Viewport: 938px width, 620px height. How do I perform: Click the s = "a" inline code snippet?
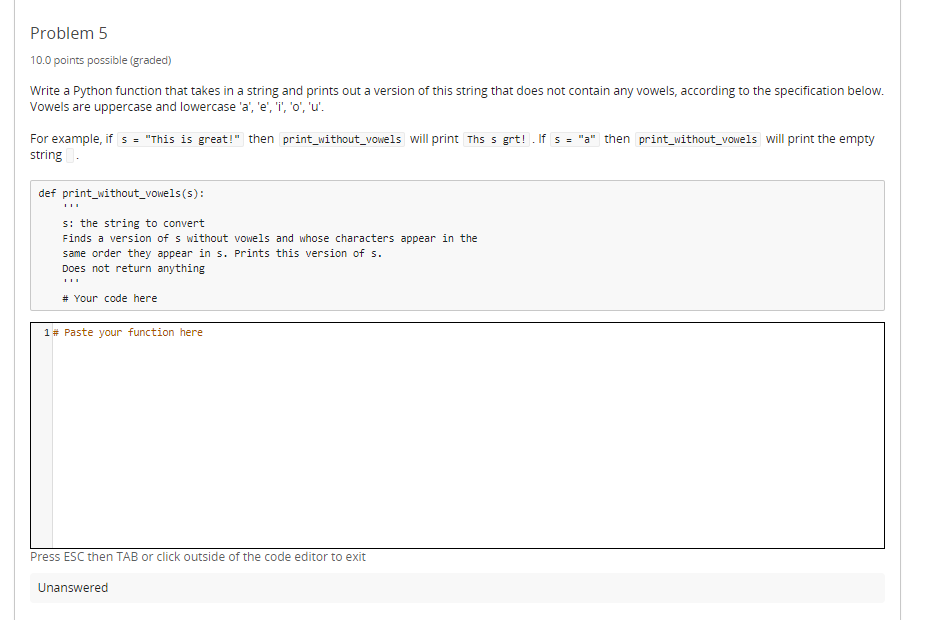click(575, 139)
